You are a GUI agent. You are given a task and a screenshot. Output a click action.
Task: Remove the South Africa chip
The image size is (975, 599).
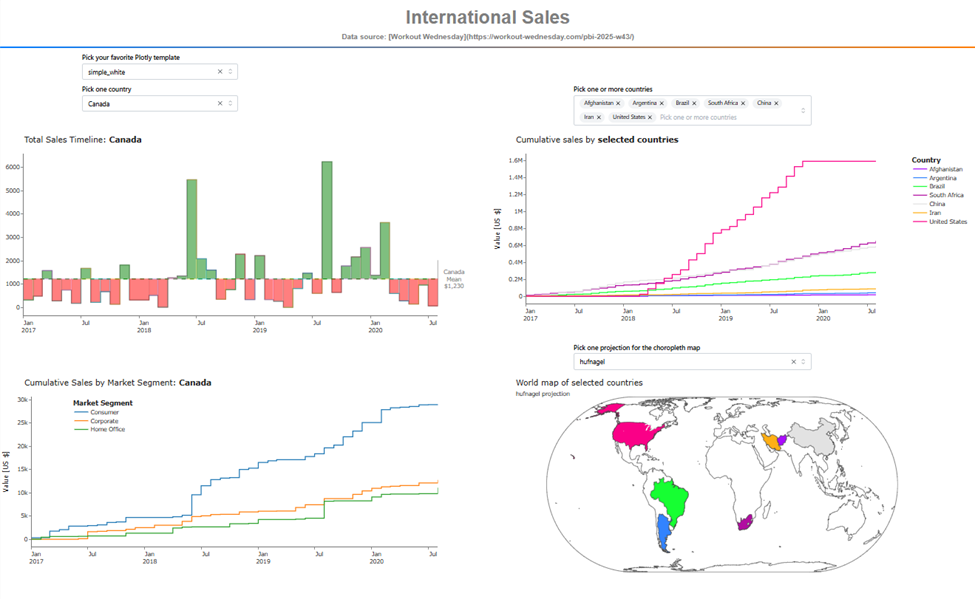click(743, 103)
